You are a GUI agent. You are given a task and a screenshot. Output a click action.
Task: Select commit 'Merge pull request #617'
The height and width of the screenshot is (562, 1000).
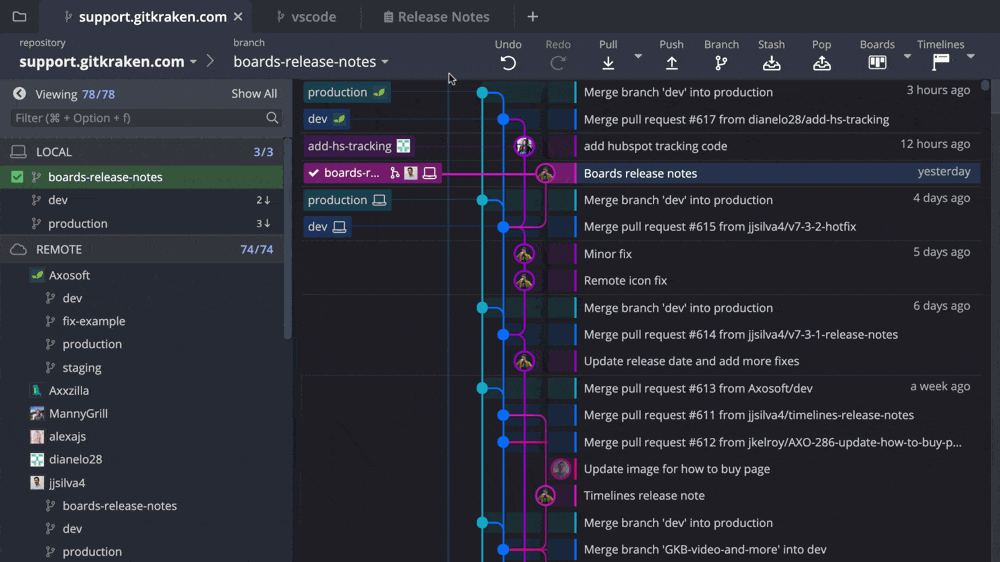736,119
